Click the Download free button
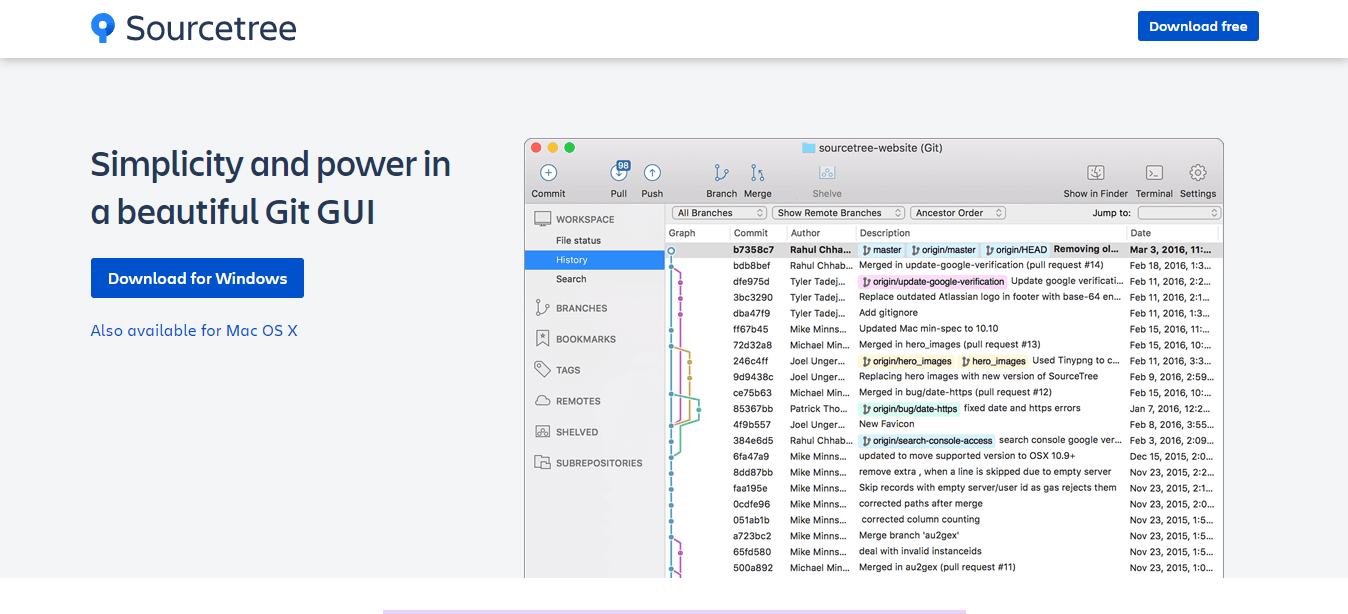Screen dimensions: 1348x614 coord(1198,26)
